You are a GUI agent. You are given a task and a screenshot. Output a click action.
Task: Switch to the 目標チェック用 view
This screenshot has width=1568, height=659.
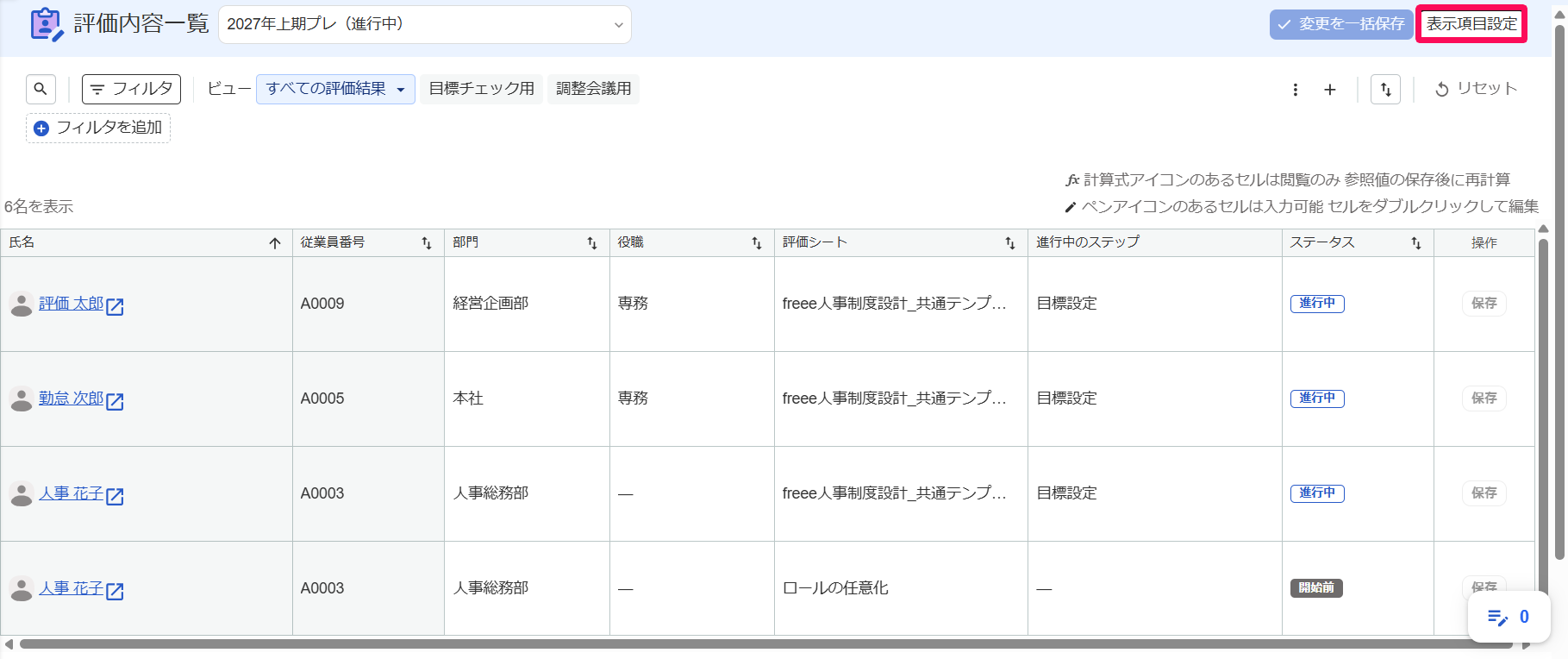pyautogui.click(x=482, y=89)
